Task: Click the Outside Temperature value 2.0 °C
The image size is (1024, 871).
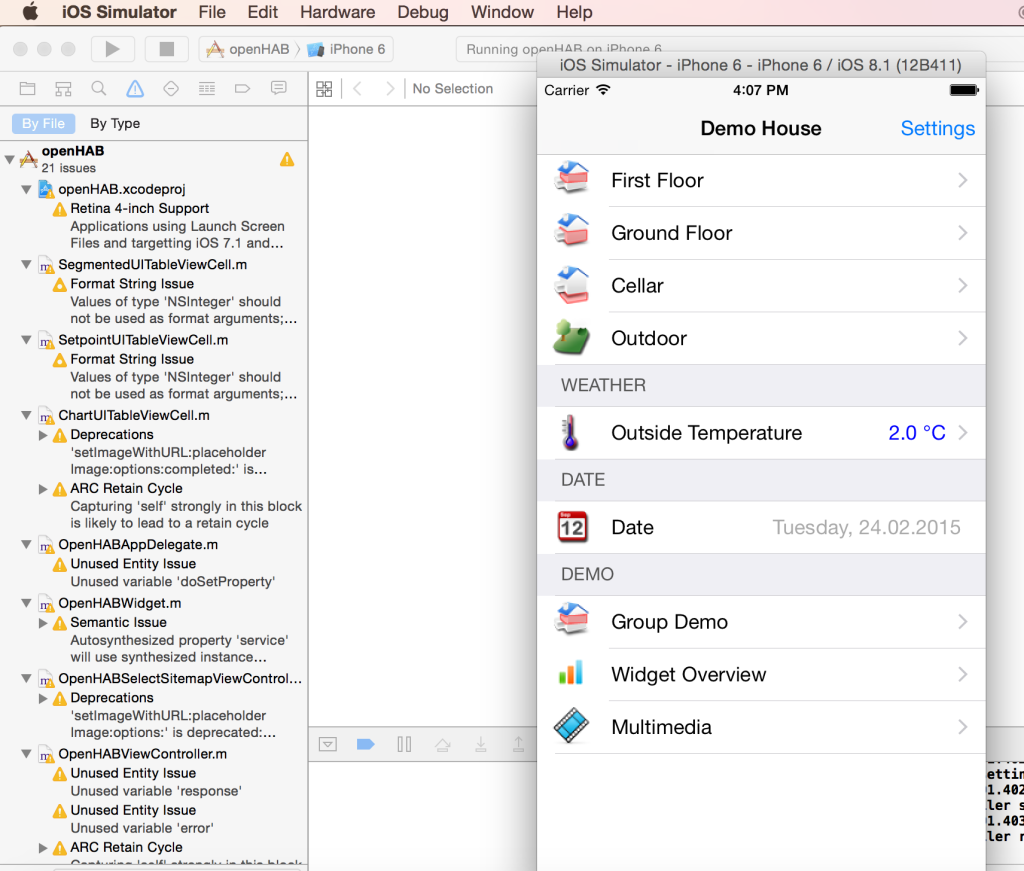Action: click(917, 433)
